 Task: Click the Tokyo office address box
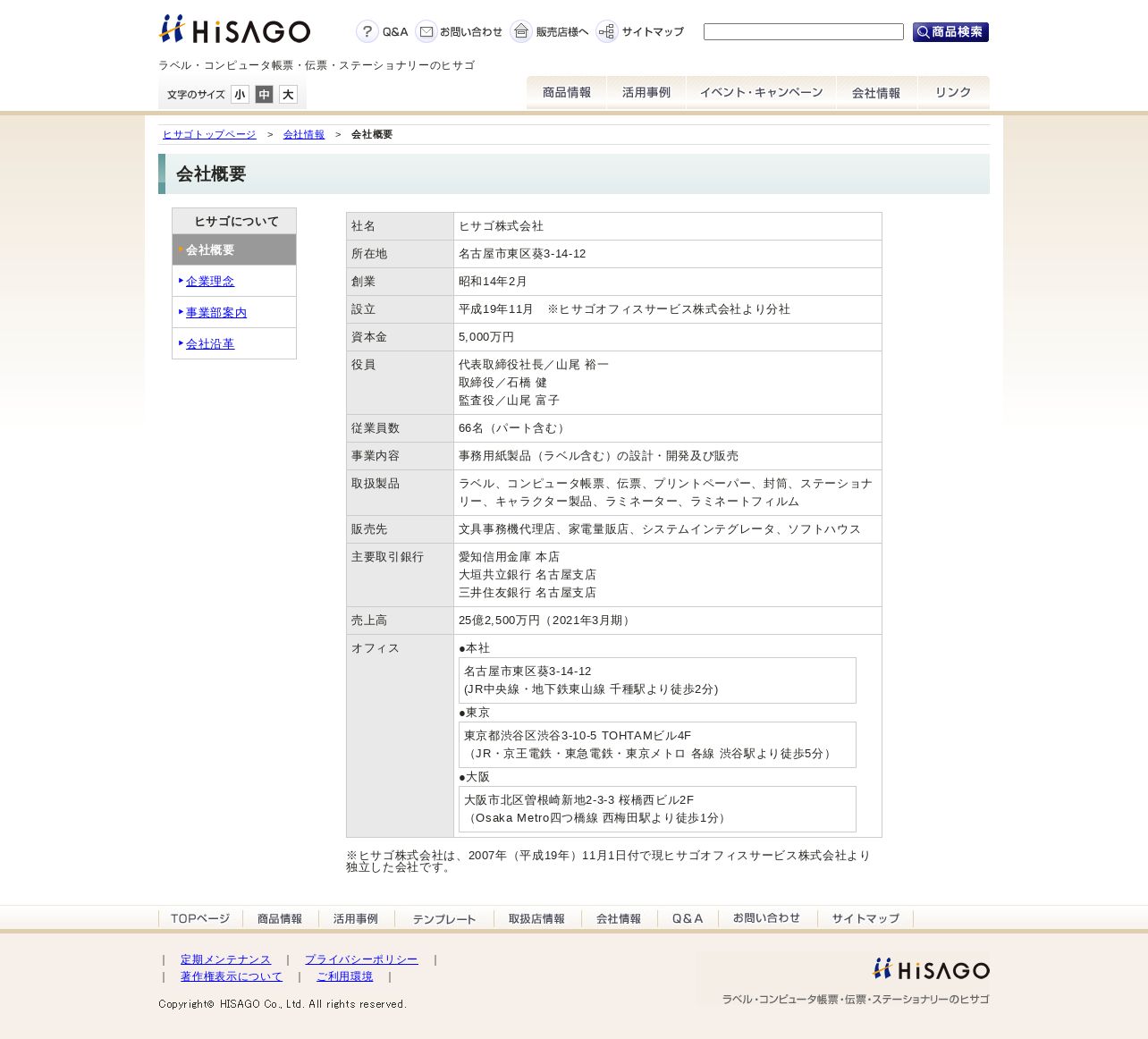[657, 745]
